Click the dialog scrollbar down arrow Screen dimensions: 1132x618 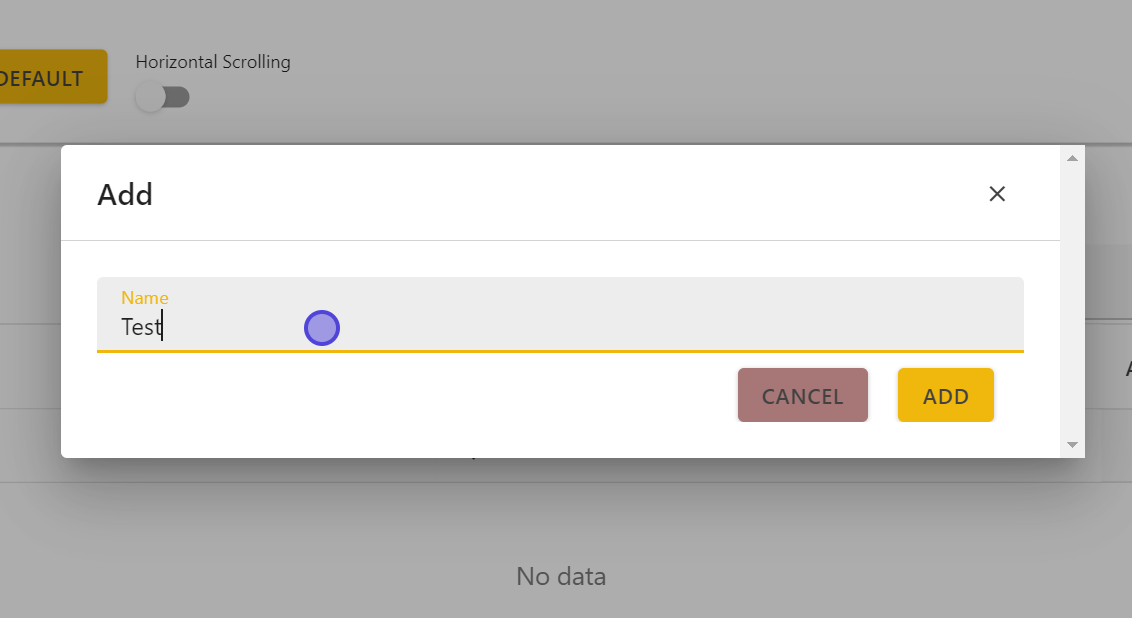tap(1072, 444)
